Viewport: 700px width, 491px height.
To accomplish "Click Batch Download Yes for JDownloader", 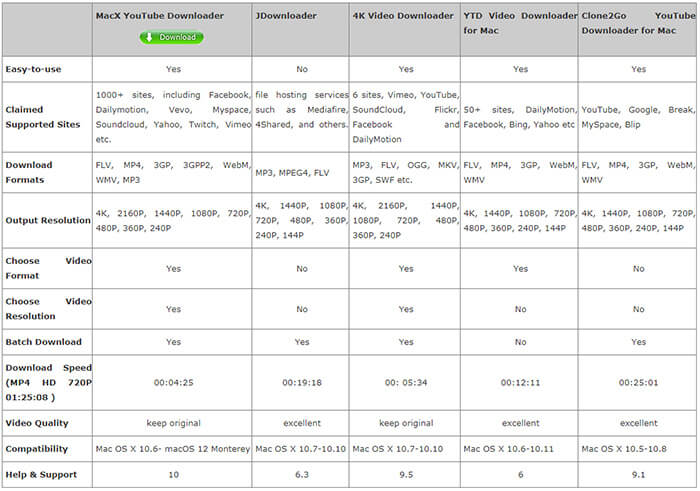I will (x=302, y=342).
